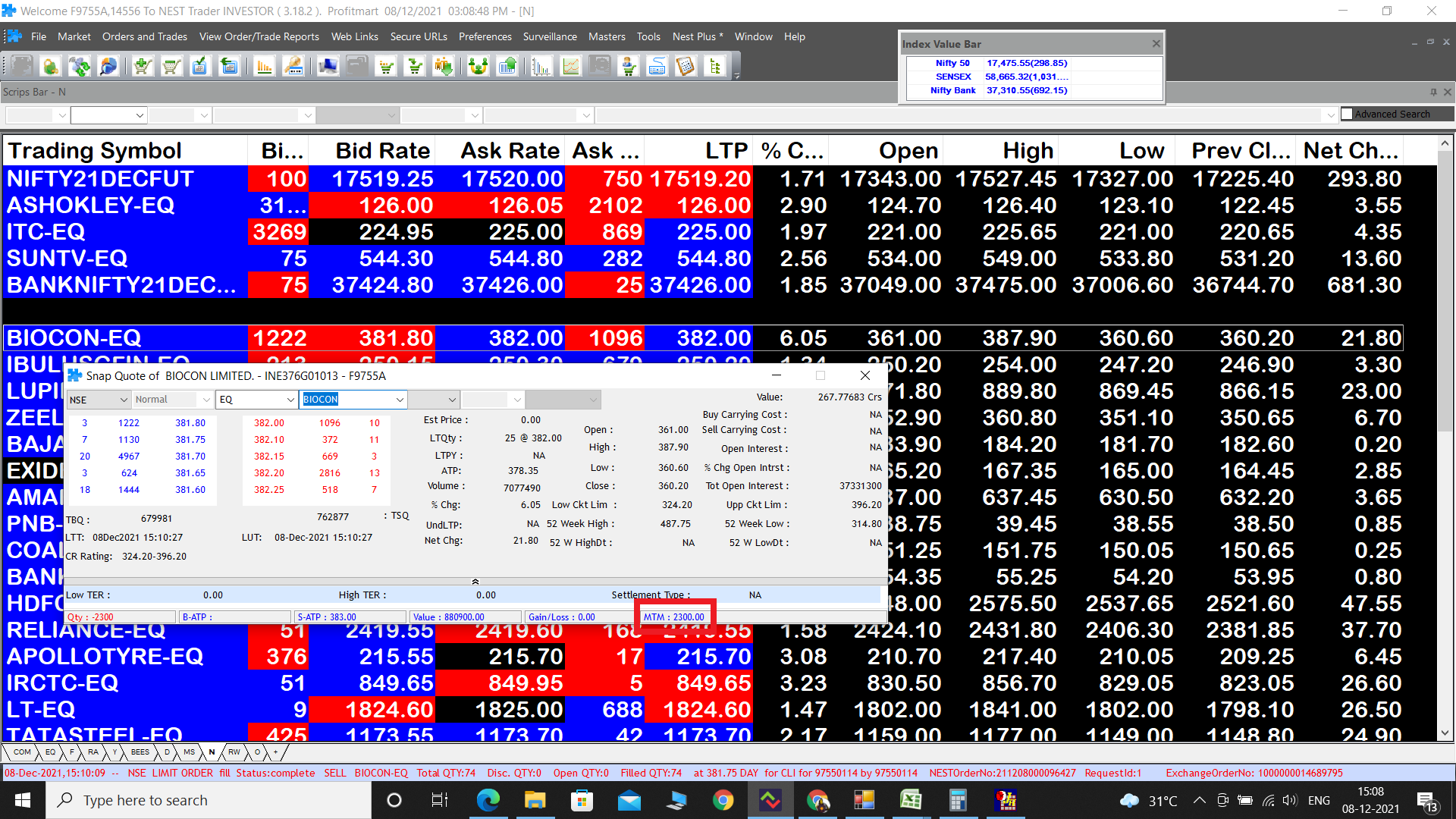Collapse Snap Quote details with double chevron

point(475,581)
